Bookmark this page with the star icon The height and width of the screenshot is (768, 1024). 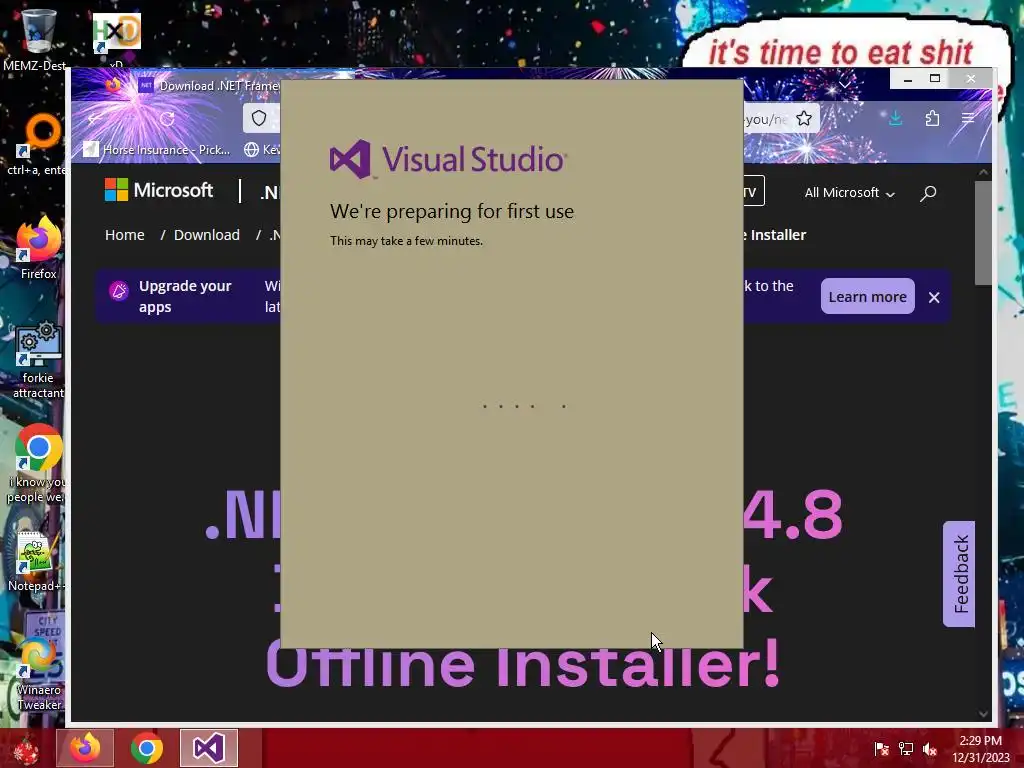804,118
